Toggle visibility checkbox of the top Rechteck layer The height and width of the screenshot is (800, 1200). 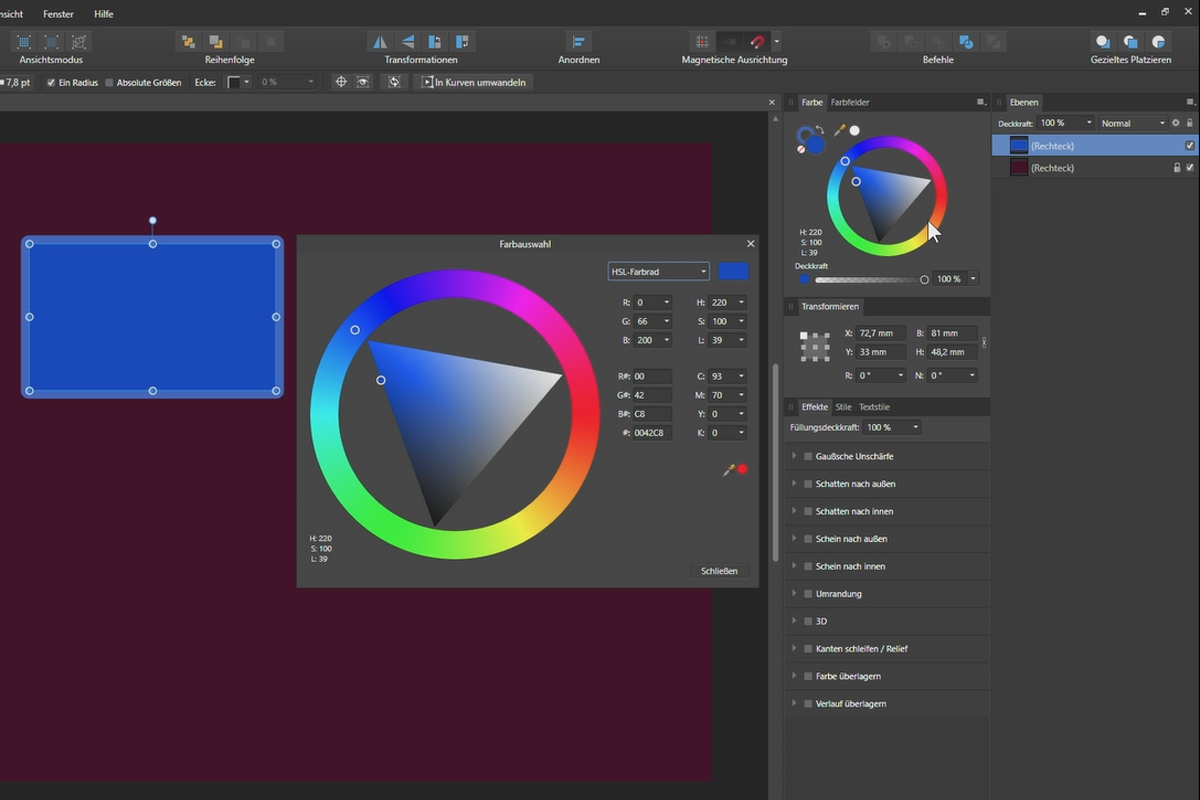[x=1190, y=144]
